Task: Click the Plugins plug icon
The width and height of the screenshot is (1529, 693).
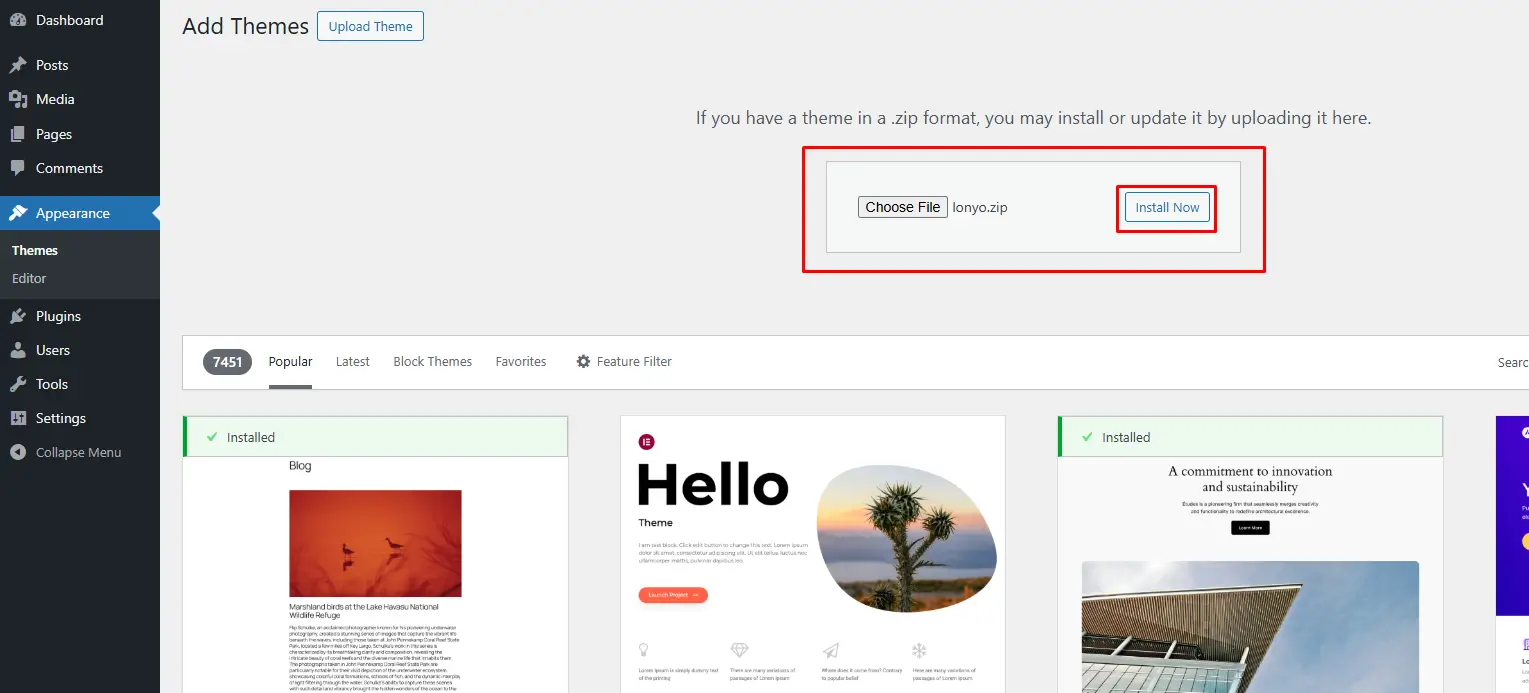Action: tap(18, 316)
